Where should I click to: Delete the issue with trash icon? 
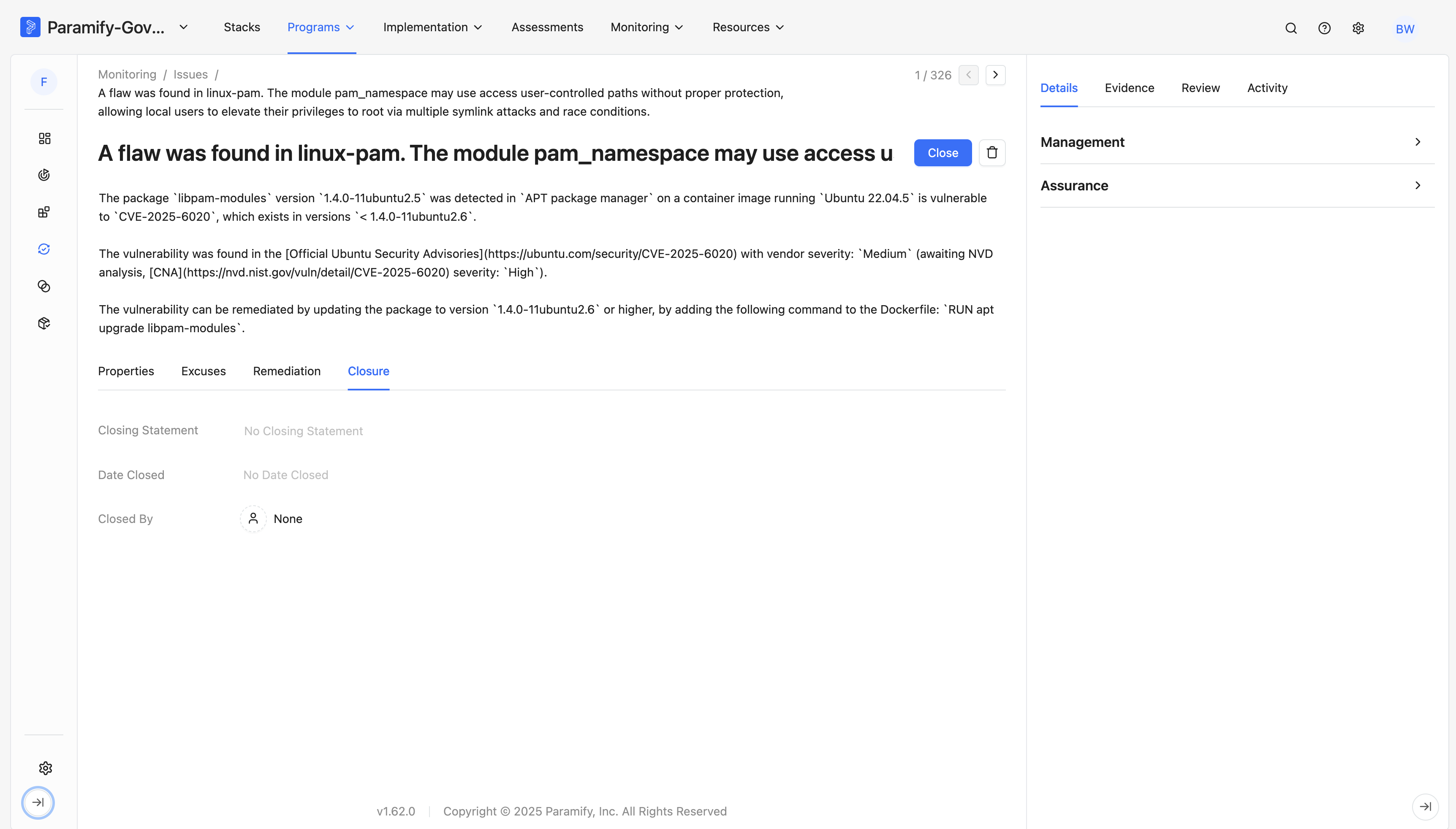click(x=991, y=153)
